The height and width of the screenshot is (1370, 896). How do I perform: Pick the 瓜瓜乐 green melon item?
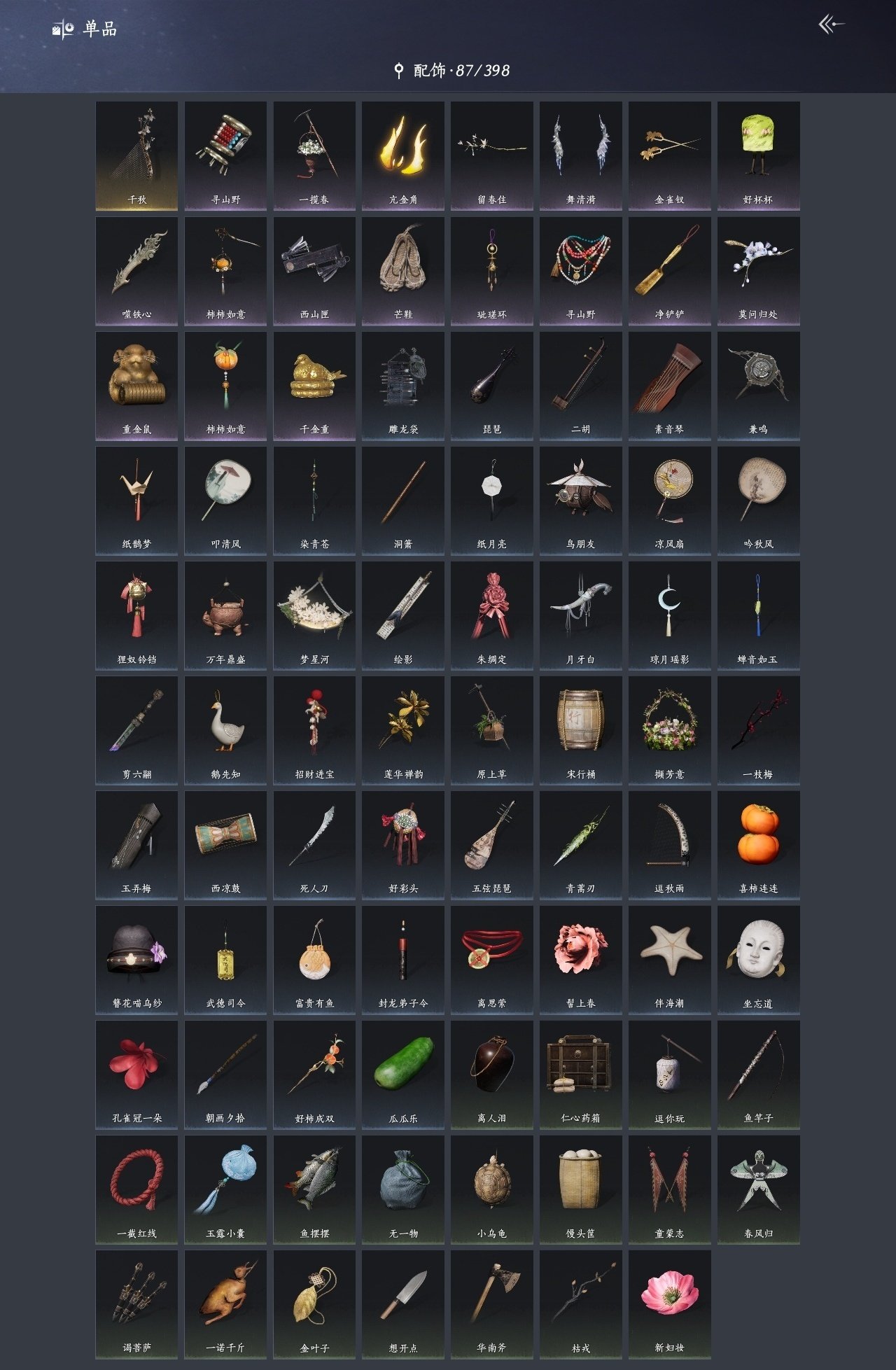coord(403,1075)
